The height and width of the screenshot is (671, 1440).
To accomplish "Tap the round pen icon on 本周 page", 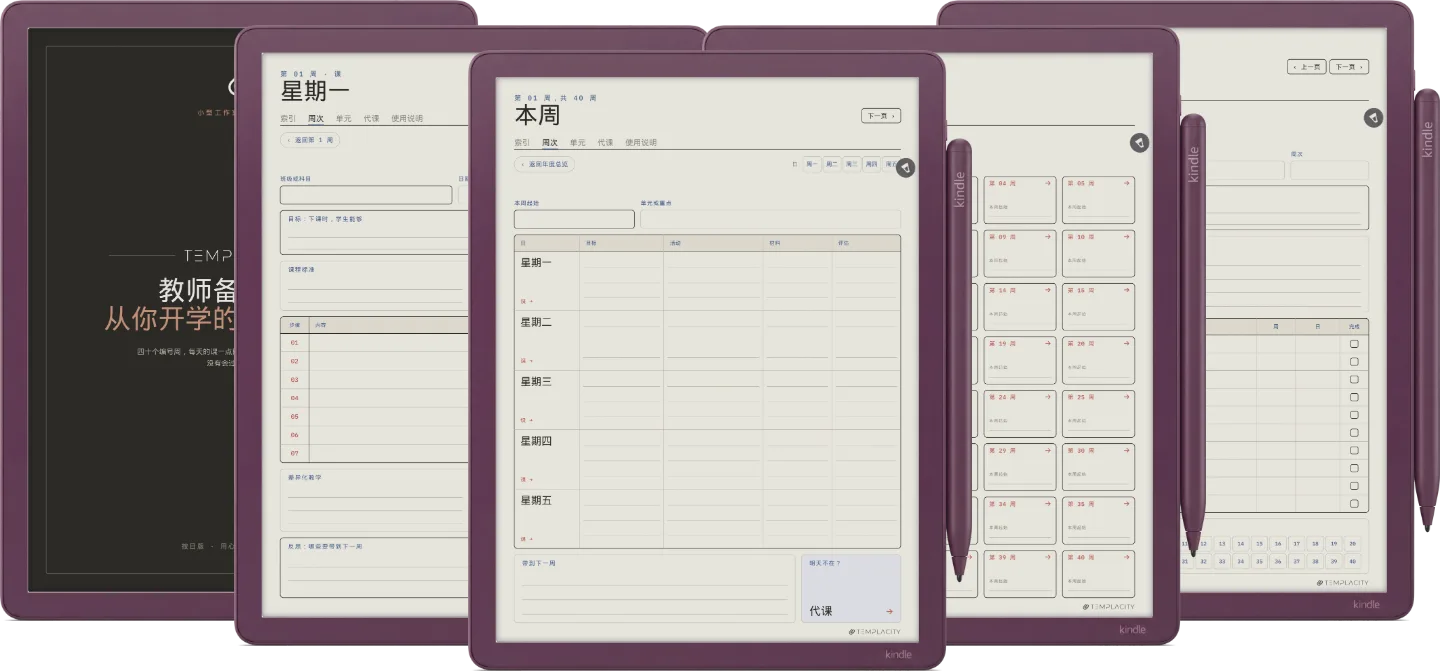I will (905, 167).
